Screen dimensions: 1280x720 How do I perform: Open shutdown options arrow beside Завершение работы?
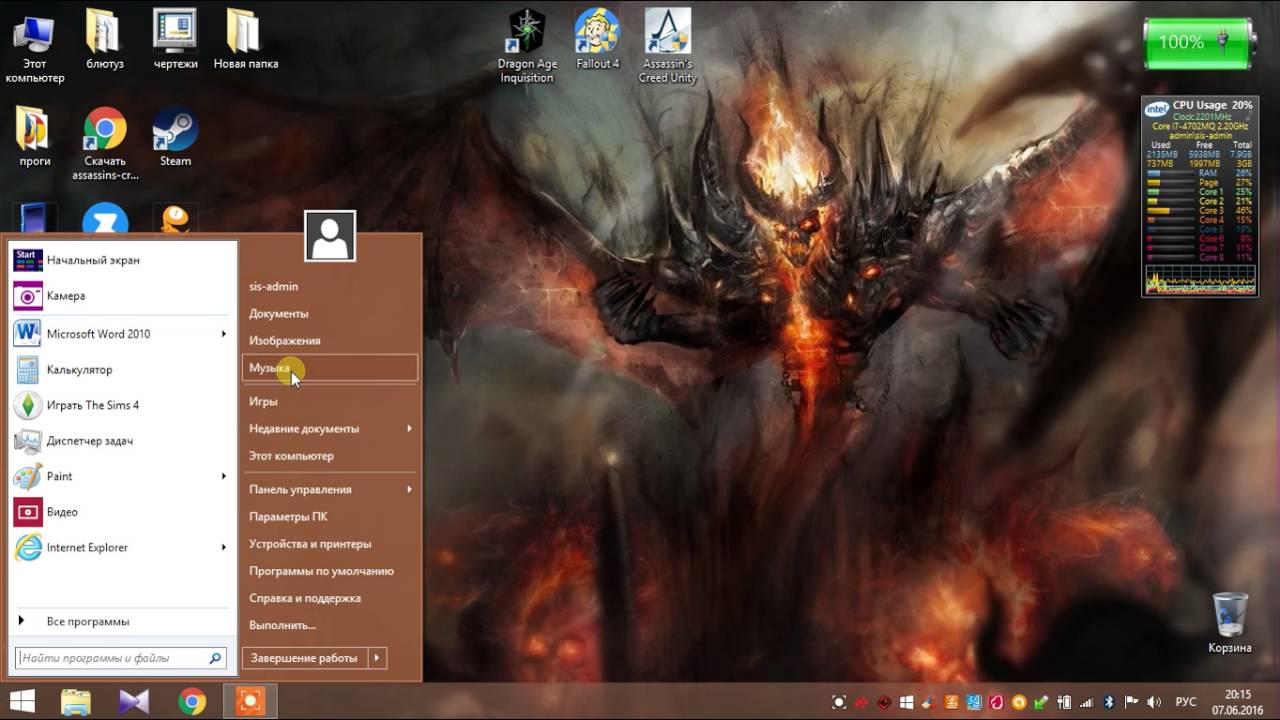click(x=377, y=658)
